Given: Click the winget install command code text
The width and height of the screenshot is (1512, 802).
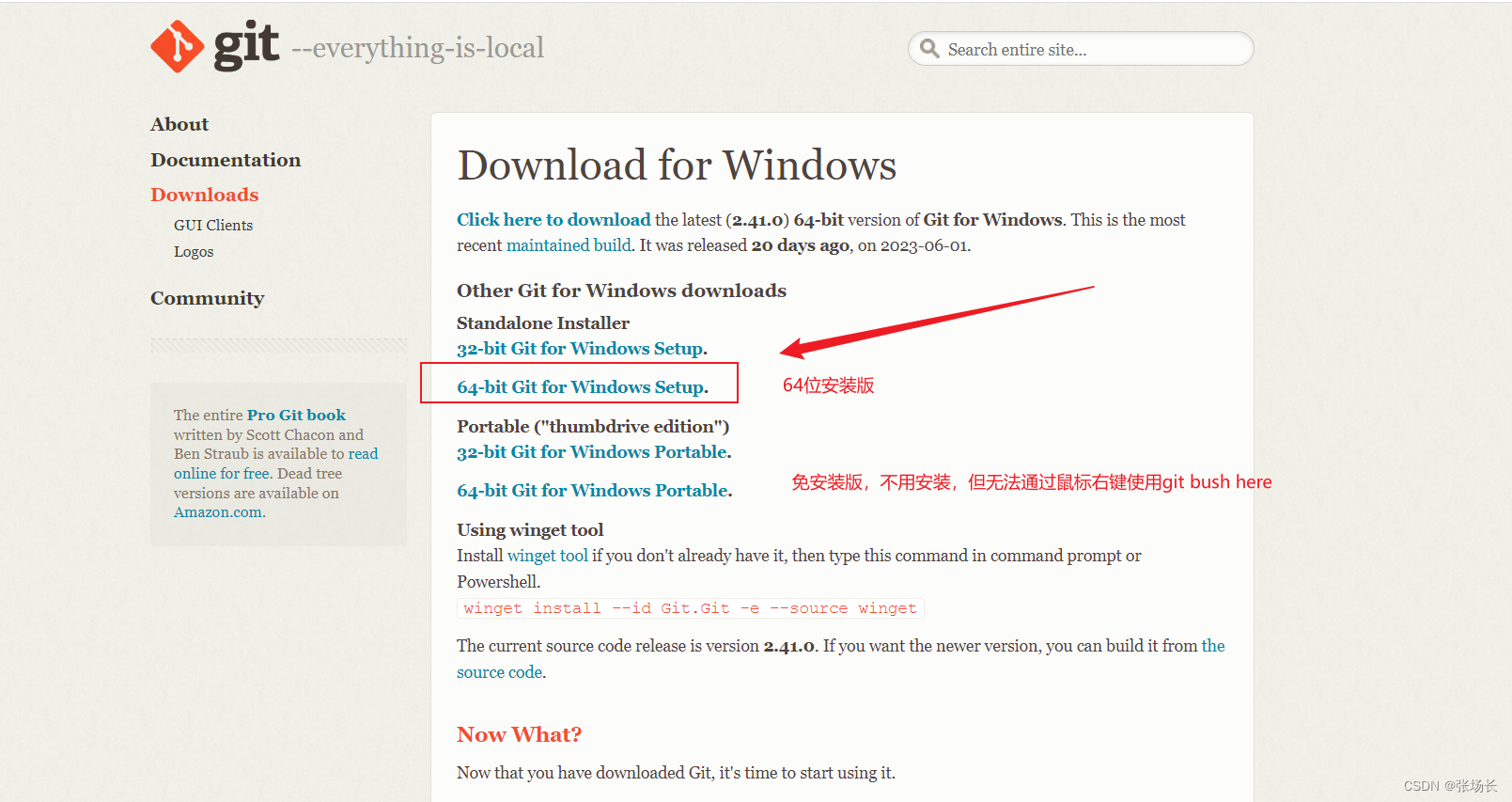Looking at the screenshot, I should (x=691, y=608).
